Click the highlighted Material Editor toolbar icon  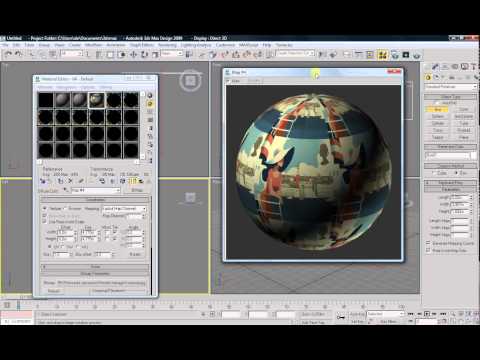point(382,54)
